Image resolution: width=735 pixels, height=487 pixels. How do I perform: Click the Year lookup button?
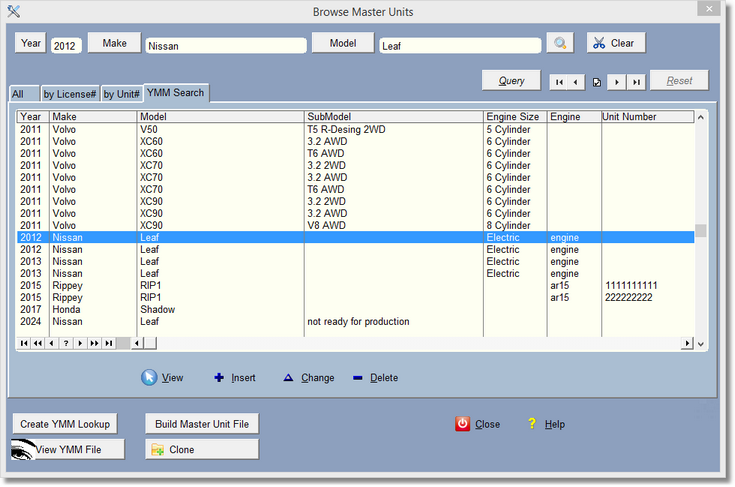click(x=30, y=43)
